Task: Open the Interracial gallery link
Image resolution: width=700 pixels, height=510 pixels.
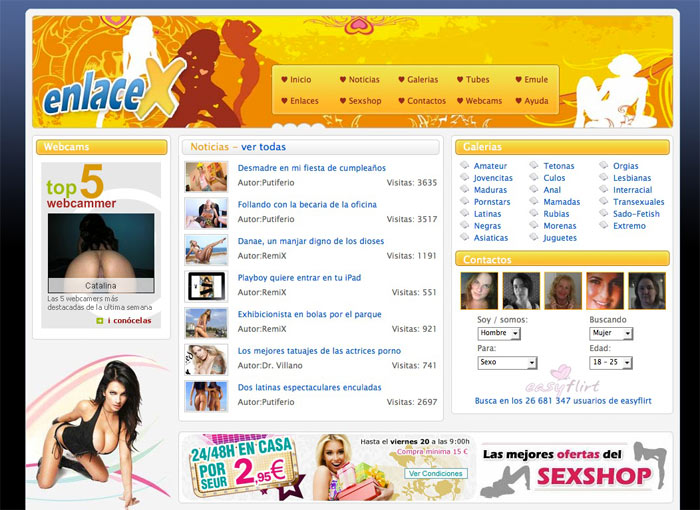Action: tap(633, 190)
